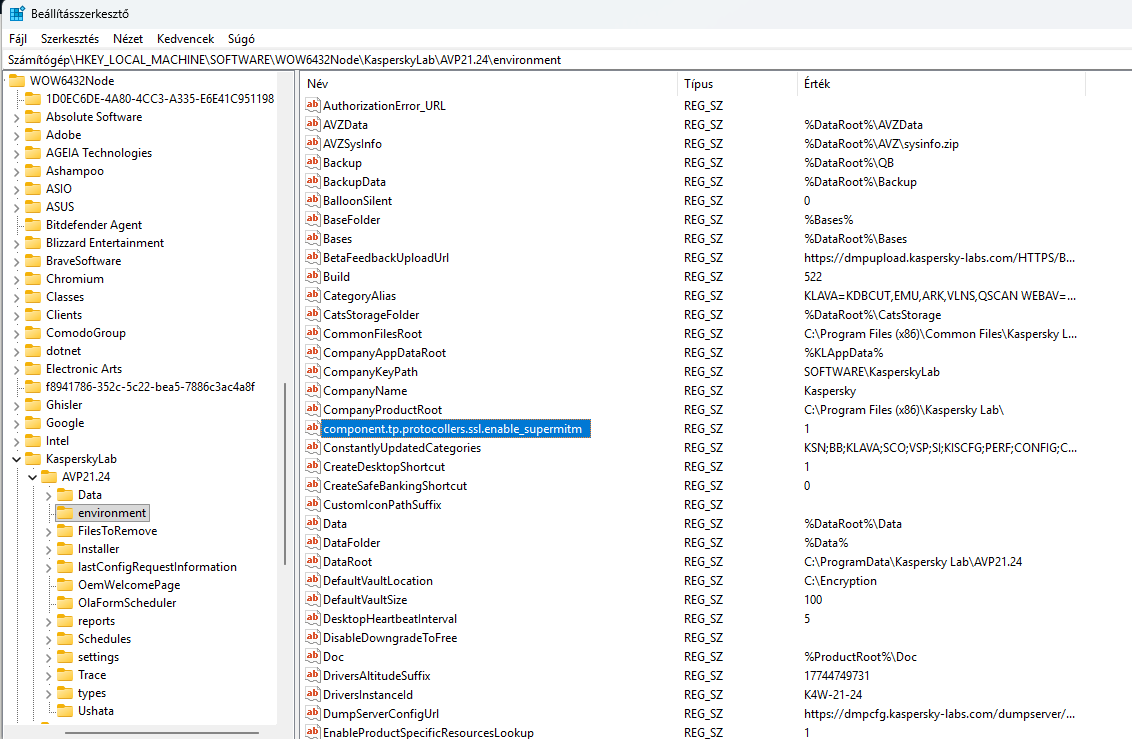Click the string icon beside AVZData

(313, 124)
